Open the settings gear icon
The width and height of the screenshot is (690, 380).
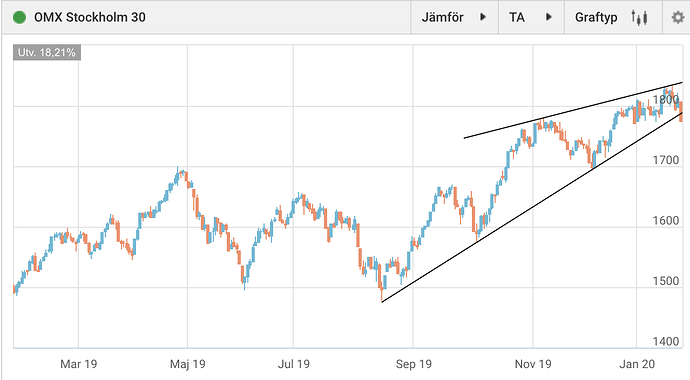point(678,18)
